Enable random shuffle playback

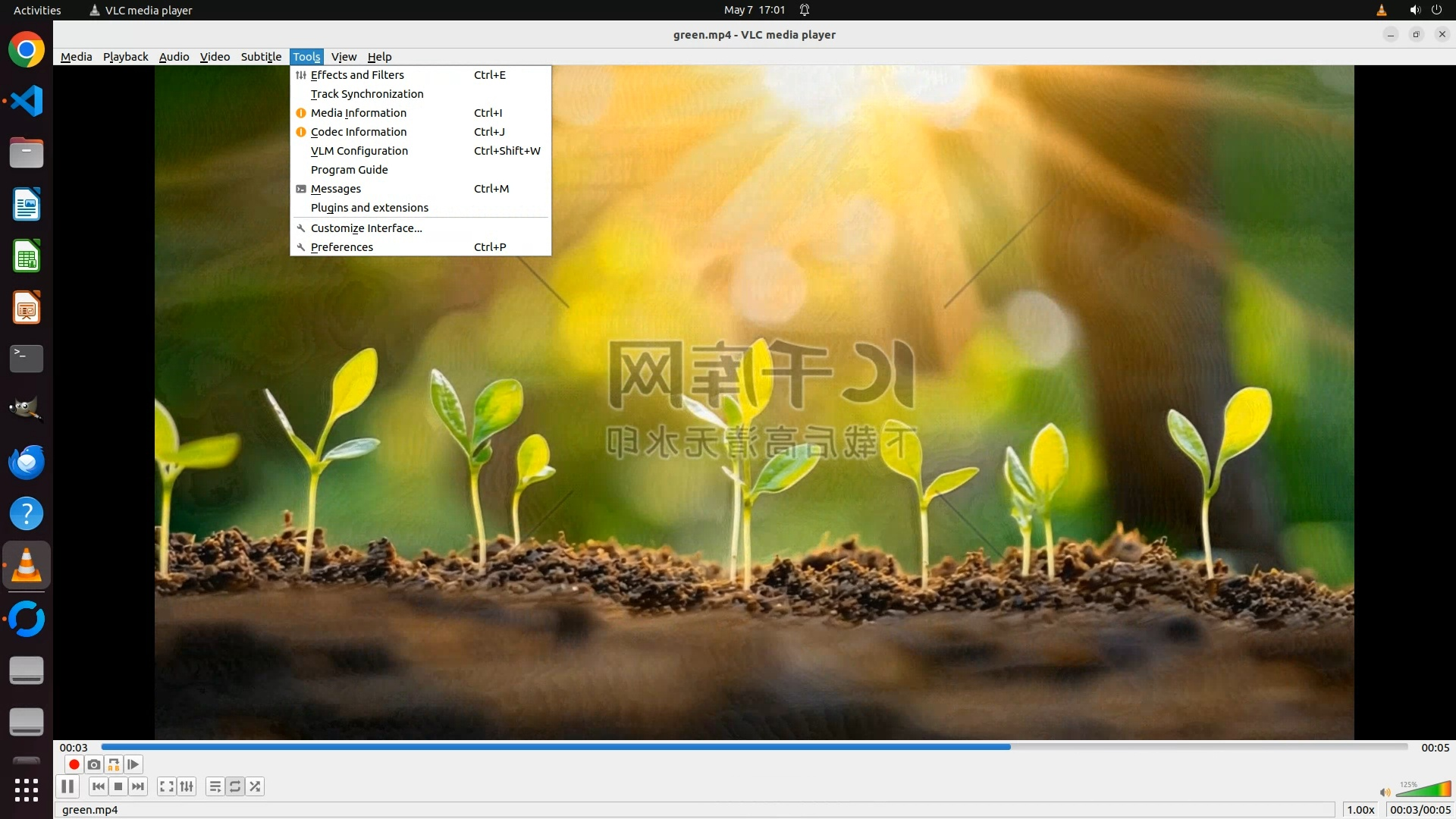click(x=256, y=786)
